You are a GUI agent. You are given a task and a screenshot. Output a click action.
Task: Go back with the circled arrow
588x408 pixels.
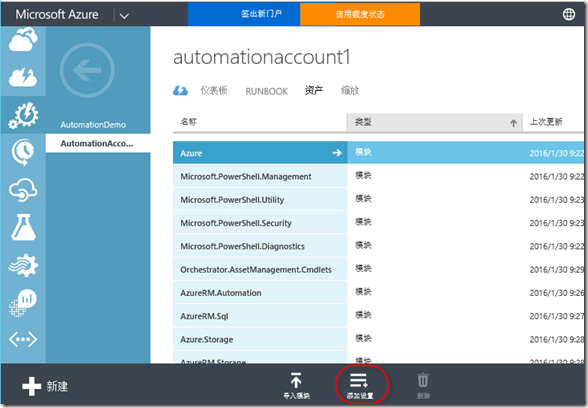[x=87, y=70]
